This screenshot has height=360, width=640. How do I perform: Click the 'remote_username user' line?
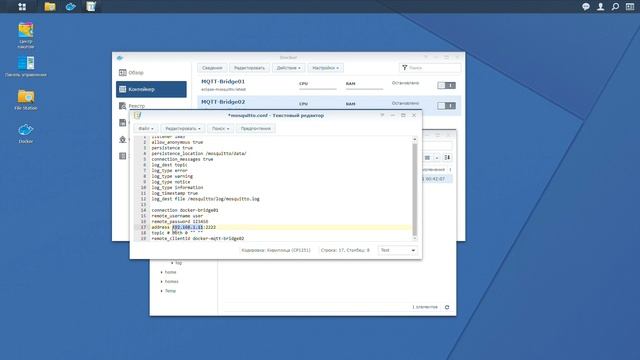point(177,216)
